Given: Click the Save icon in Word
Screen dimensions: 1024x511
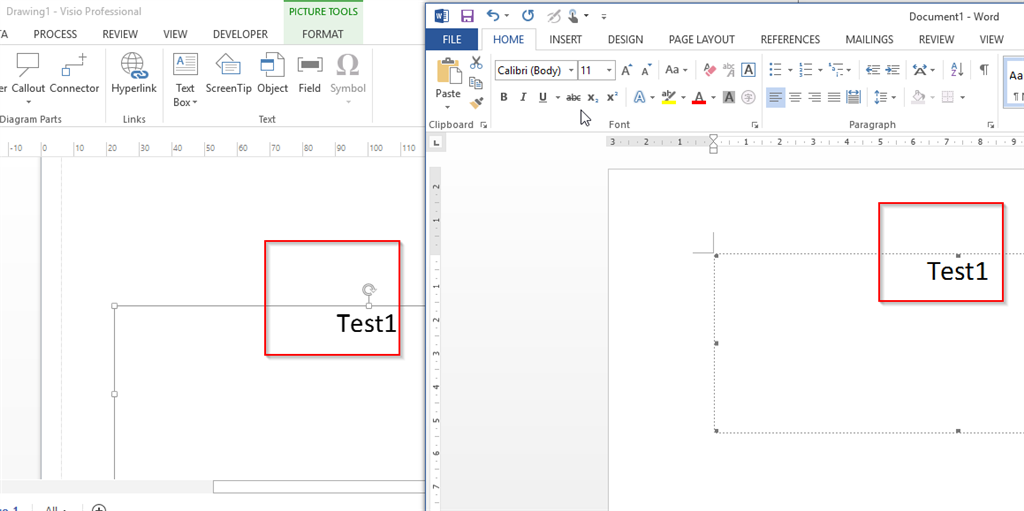Looking at the screenshot, I should [x=467, y=16].
